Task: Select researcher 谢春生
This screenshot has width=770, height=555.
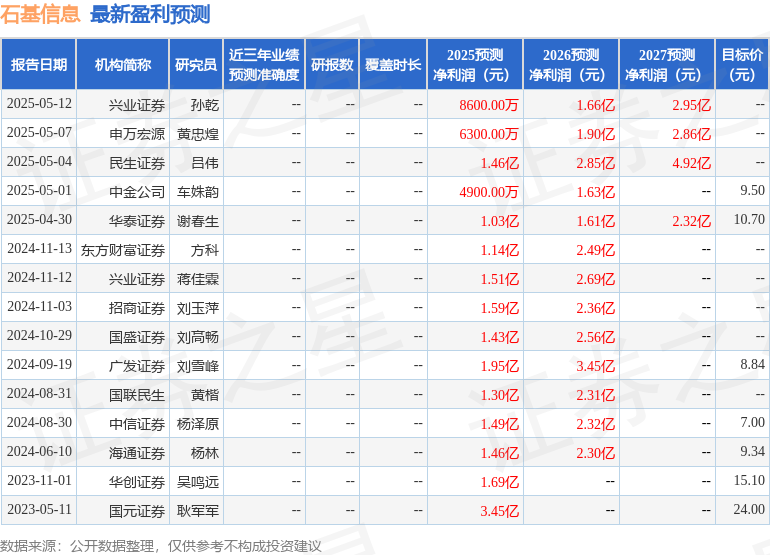Action: [x=198, y=221]
